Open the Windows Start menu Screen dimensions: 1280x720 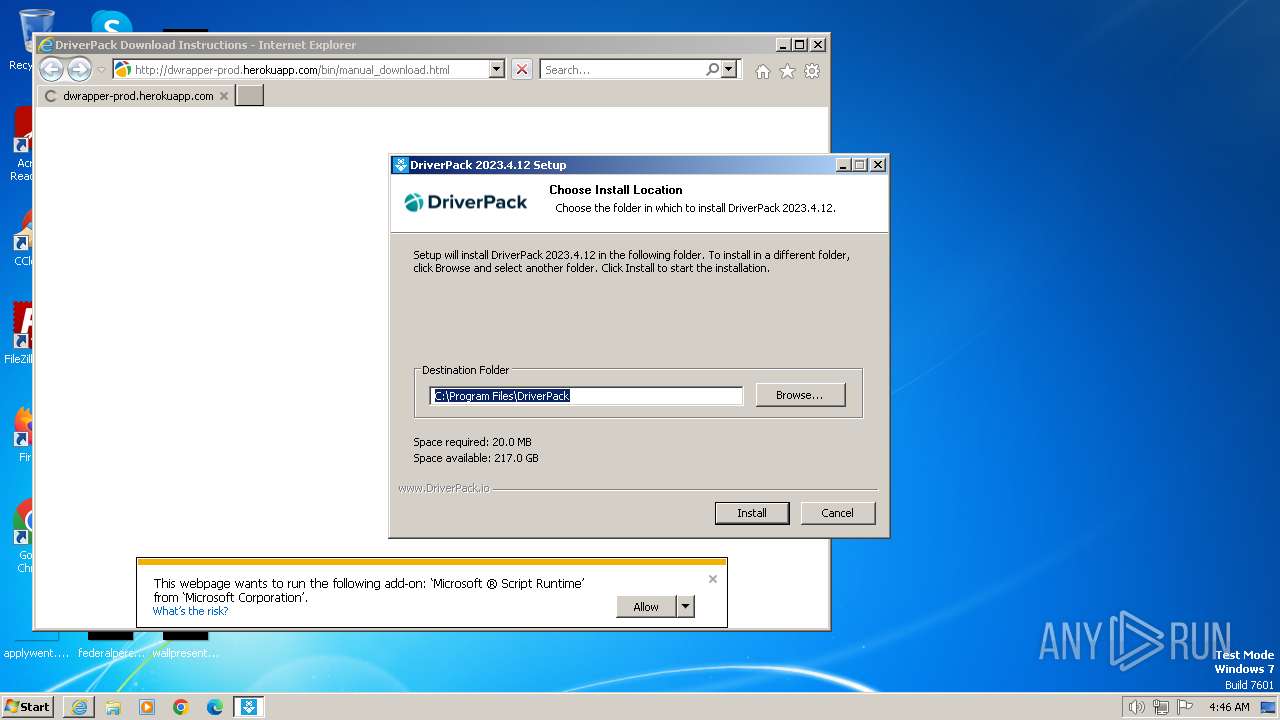click(28, 707)
